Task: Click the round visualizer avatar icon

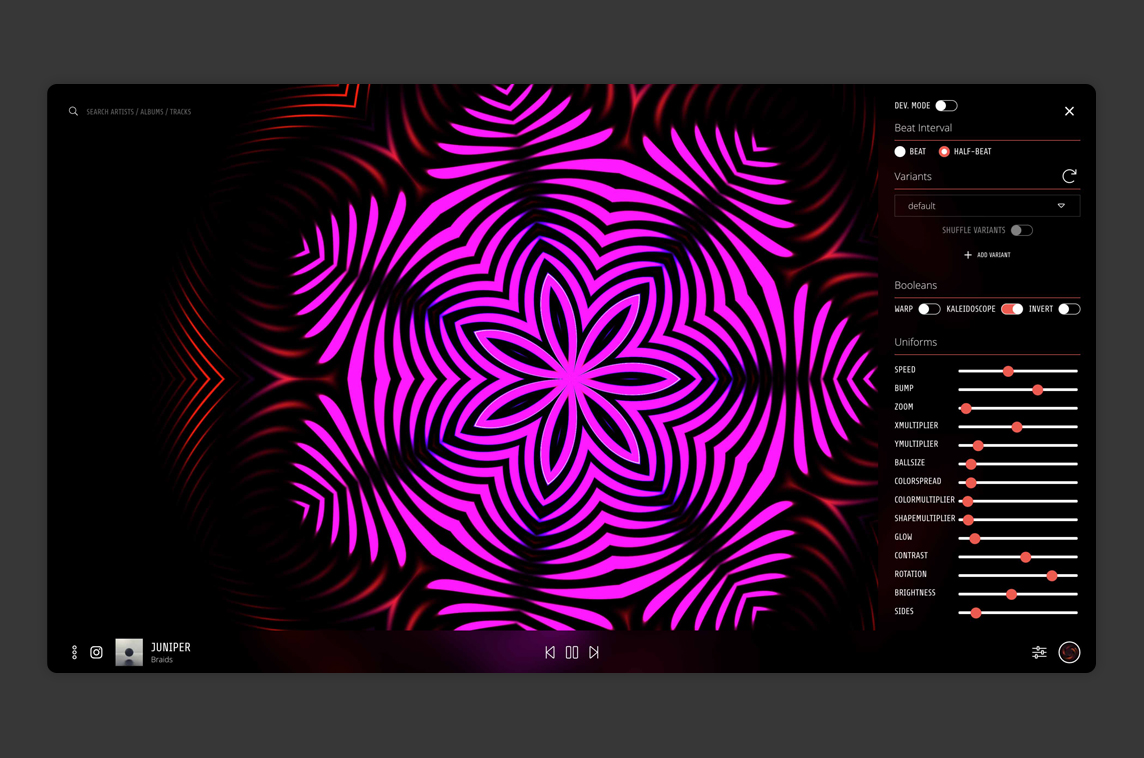Action: tap(1070, 652)
